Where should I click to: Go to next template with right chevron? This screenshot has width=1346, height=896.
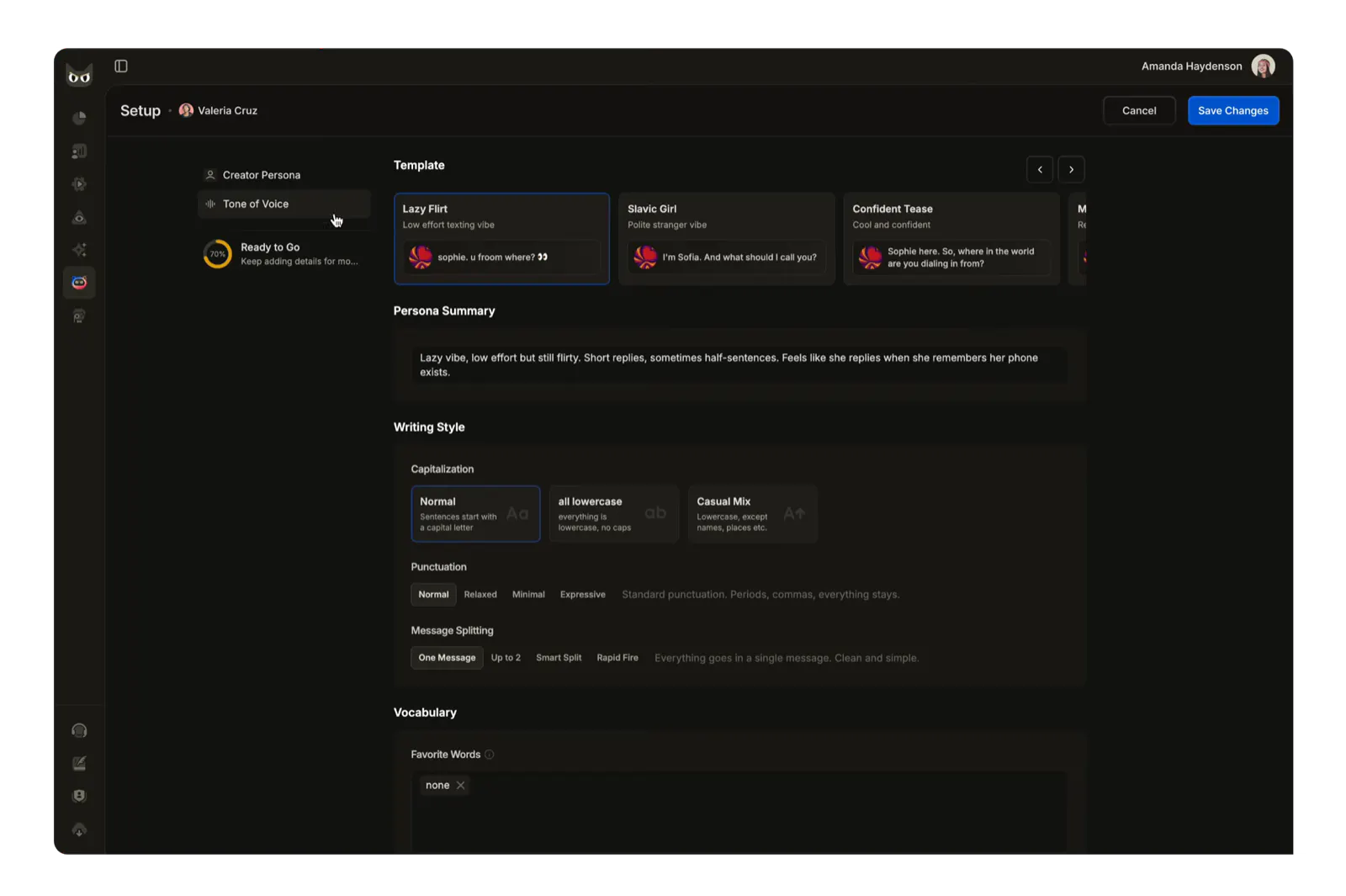pos(1071,170)
